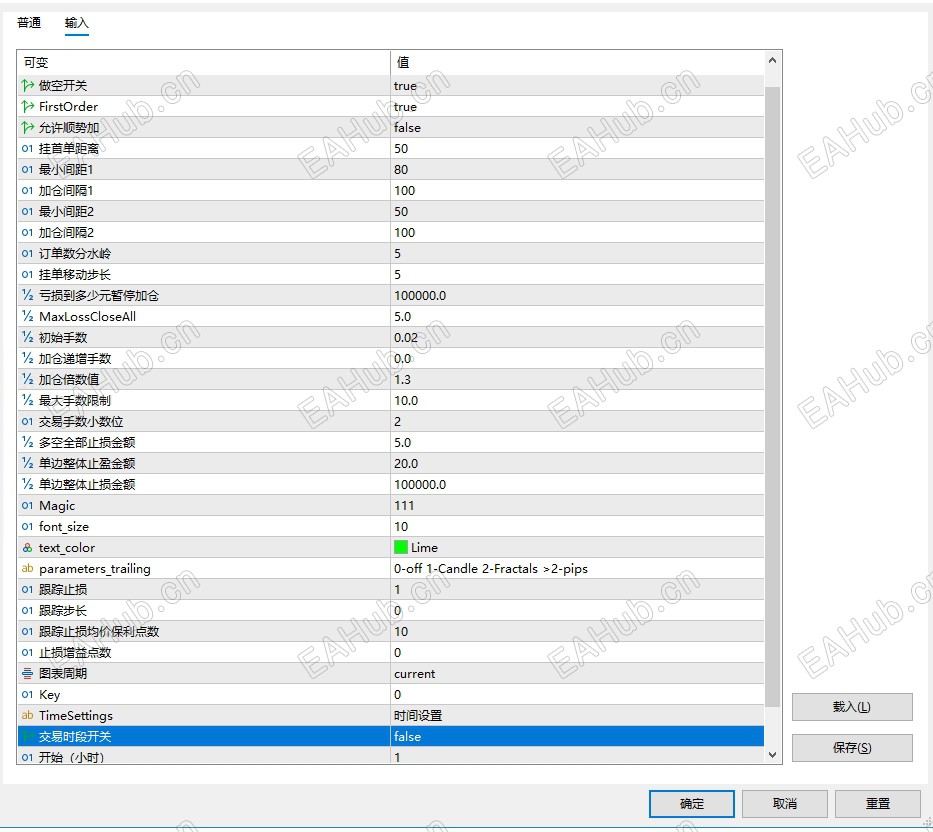
Task: Click the color icon beside text_color
Action: [27, 548]
